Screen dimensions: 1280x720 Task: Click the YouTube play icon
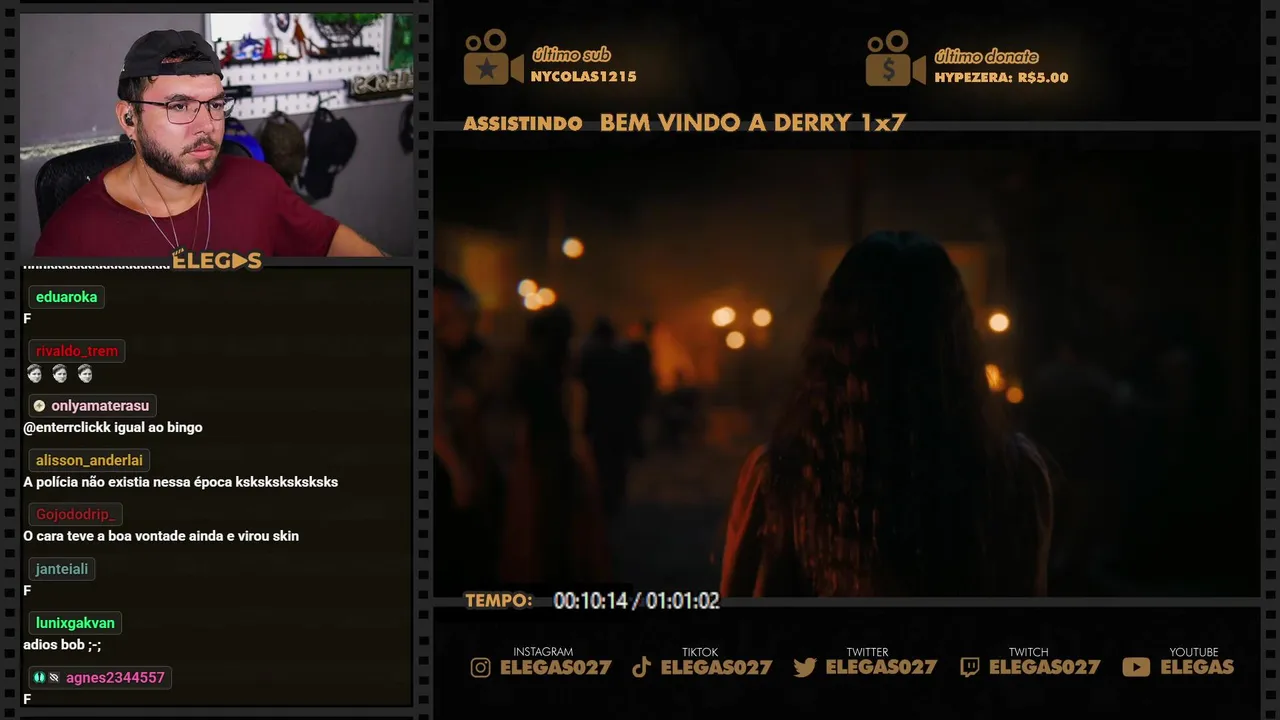click(1136, 667)
